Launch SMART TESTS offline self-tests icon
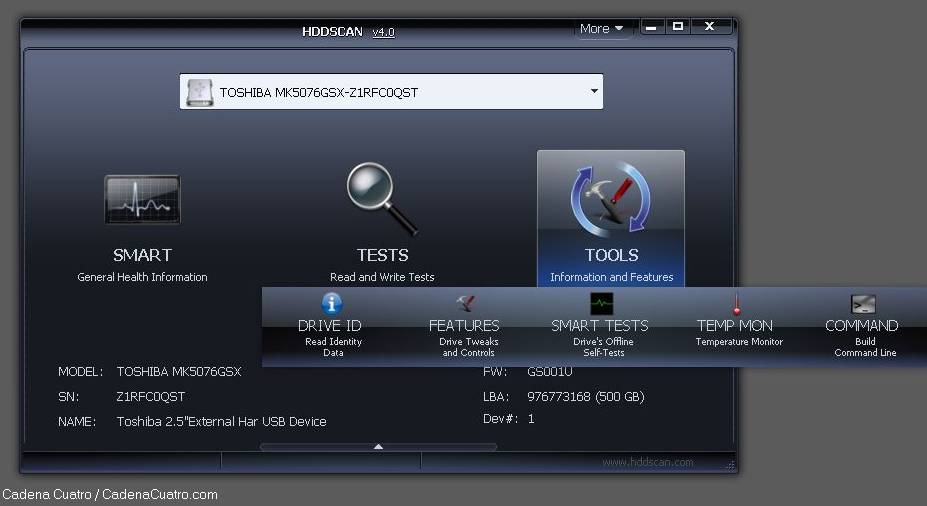927x506 pixels. pyautogui.click(x=602, y=304)
